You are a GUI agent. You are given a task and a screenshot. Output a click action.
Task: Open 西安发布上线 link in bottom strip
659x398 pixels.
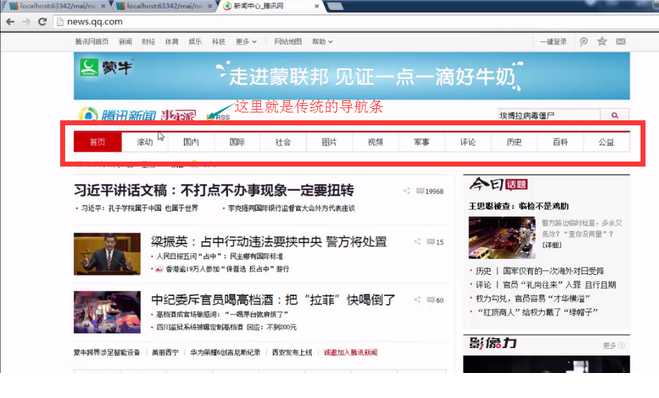[x=292, y=353]
